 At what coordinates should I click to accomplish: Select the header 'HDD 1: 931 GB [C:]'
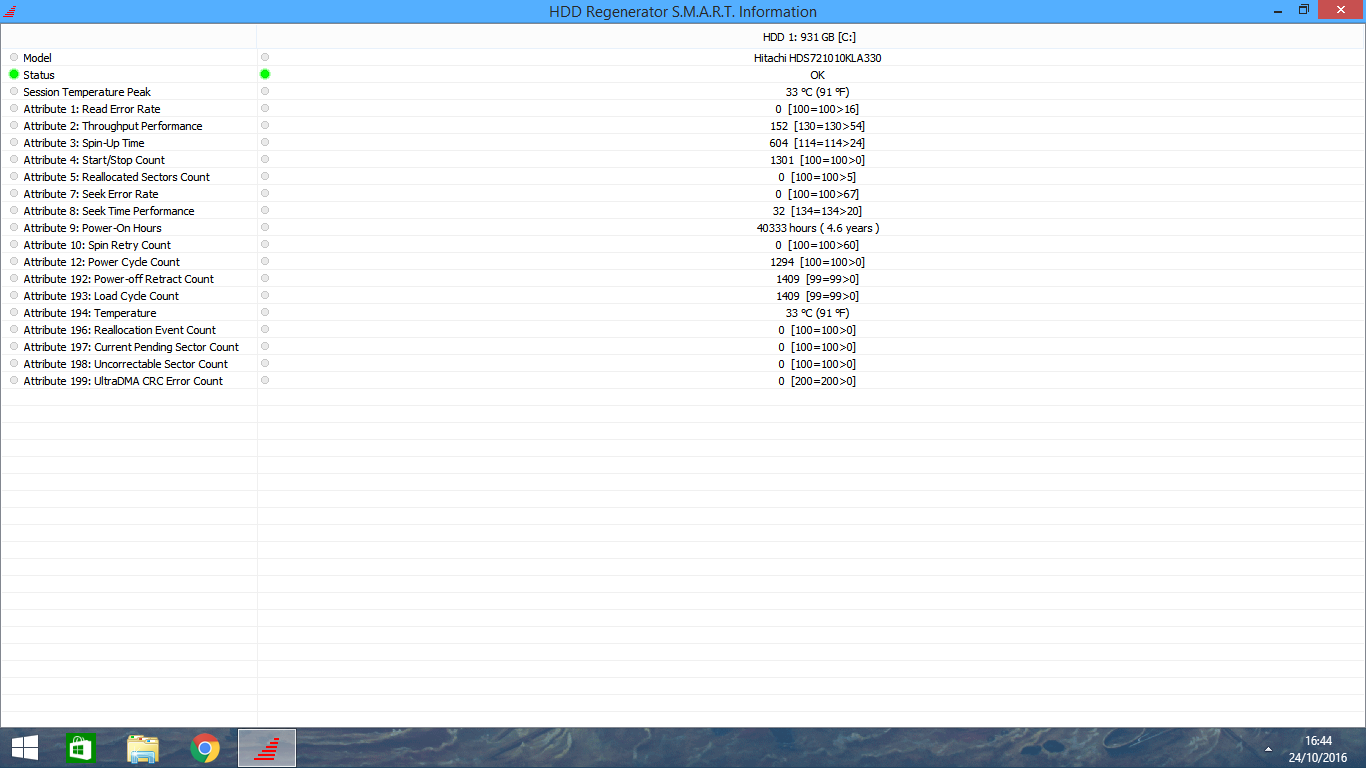pyautogui.click(x=809, y=37)
